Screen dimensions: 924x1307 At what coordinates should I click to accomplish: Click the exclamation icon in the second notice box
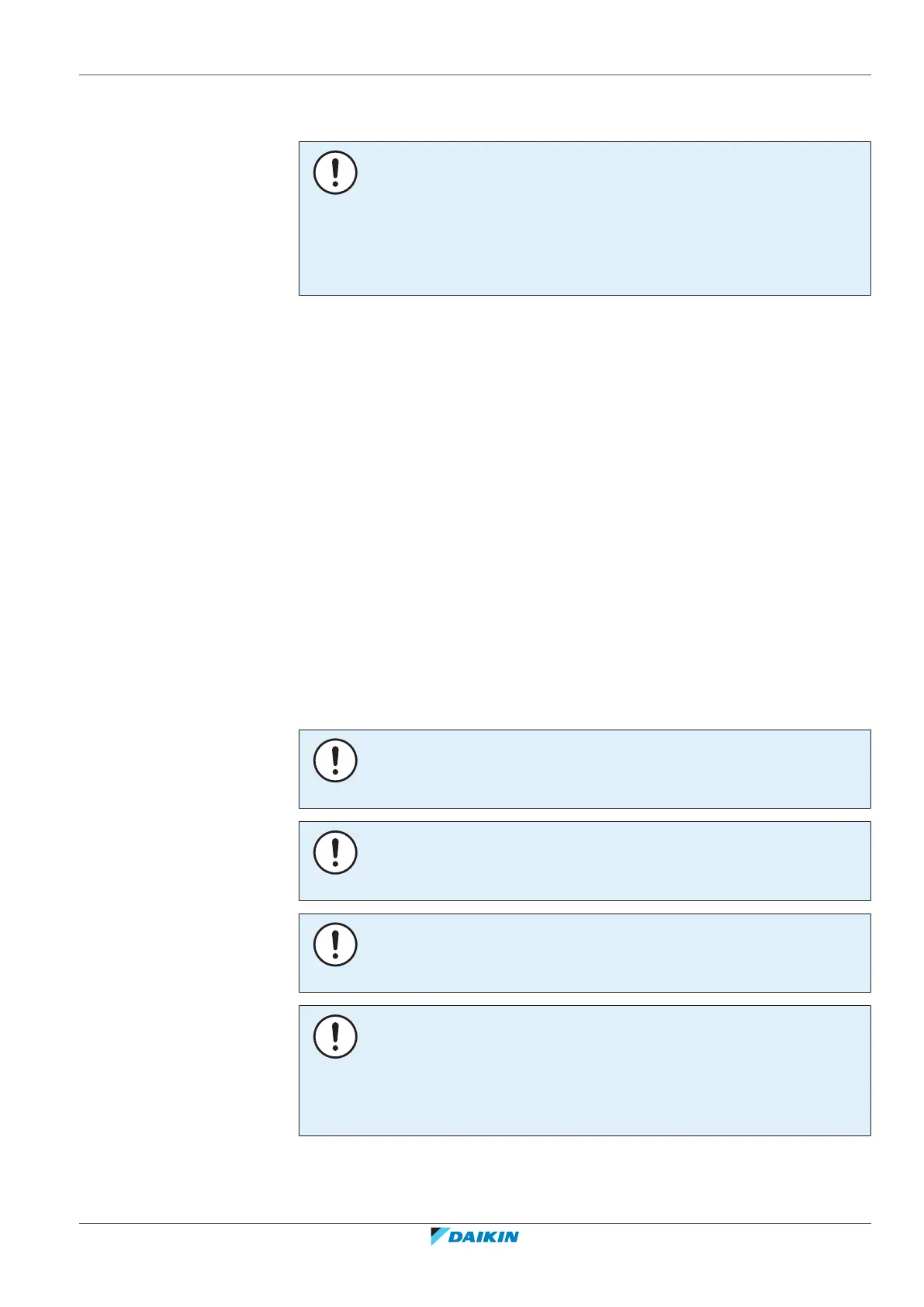[335, 761]
